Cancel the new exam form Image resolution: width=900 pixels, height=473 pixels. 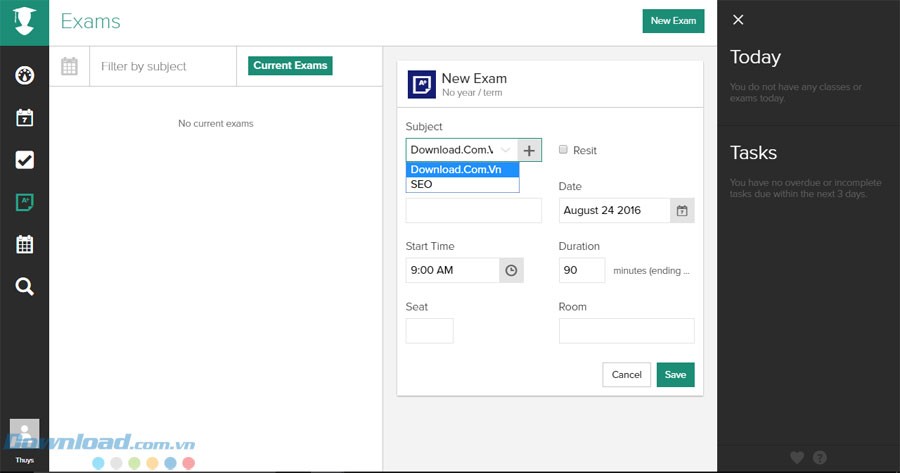(626, 375)
